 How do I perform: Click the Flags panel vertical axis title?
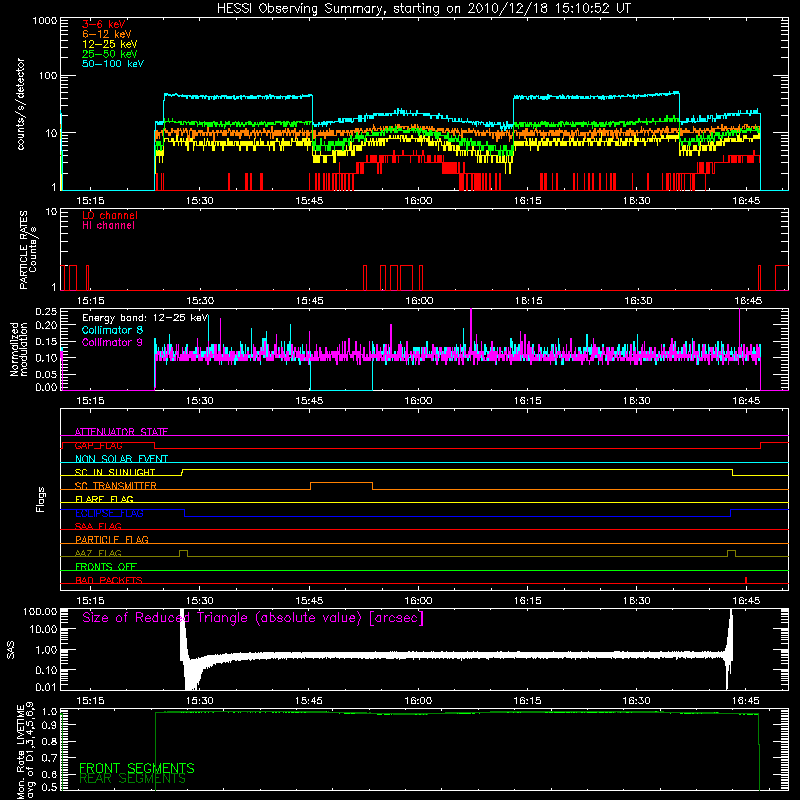[x=41, y=499]
